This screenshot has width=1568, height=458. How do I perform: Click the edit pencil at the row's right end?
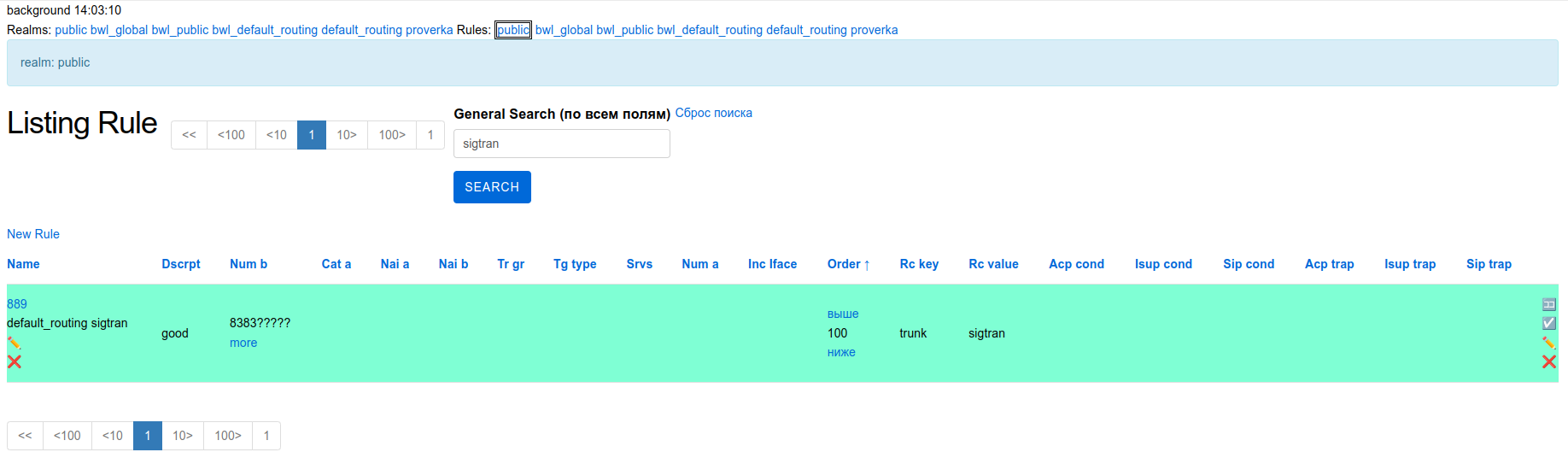click(x=1548, y=343)
